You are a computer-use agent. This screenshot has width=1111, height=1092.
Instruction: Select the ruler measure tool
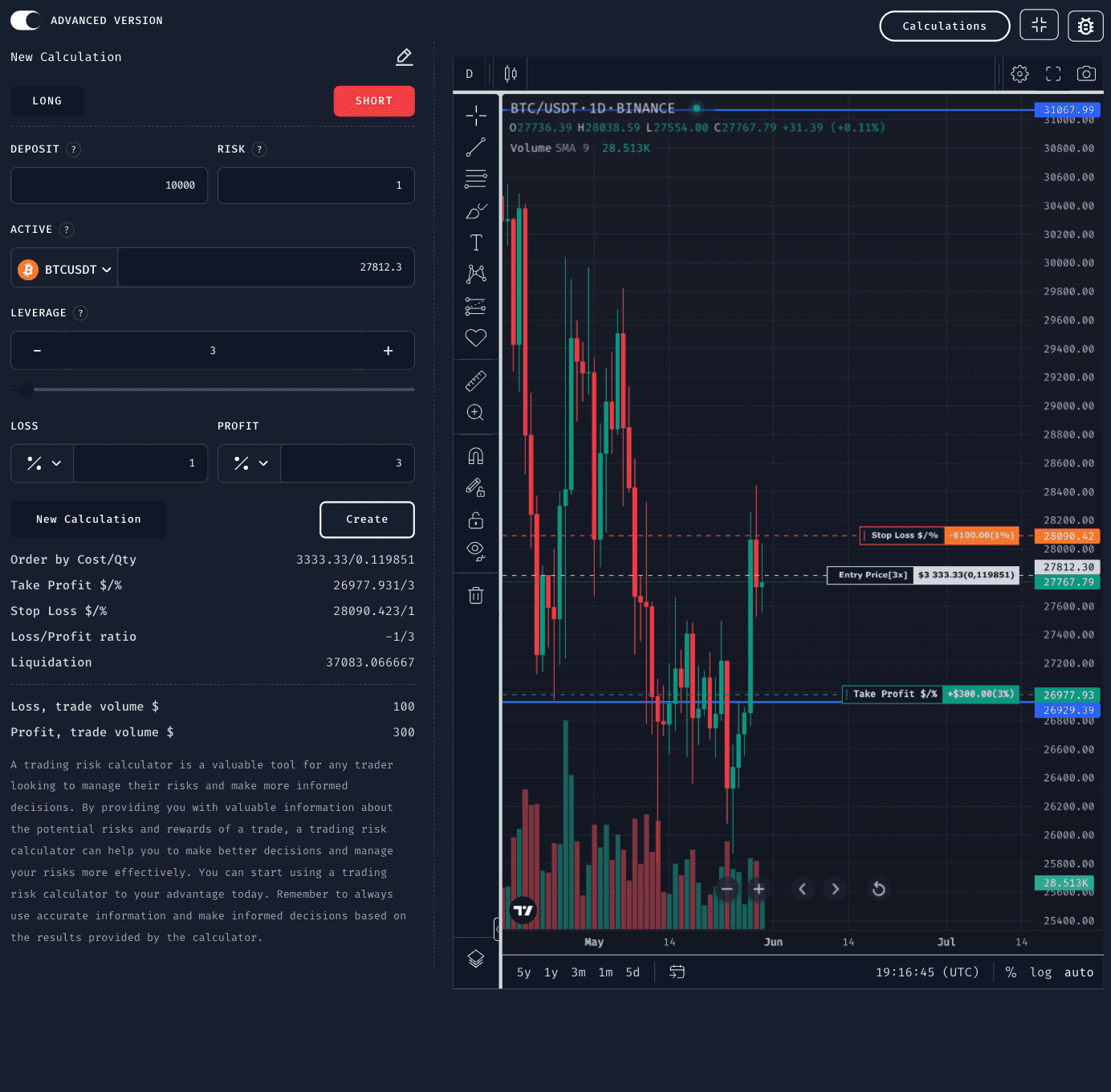pyautogui.click(x=476, y=380)
